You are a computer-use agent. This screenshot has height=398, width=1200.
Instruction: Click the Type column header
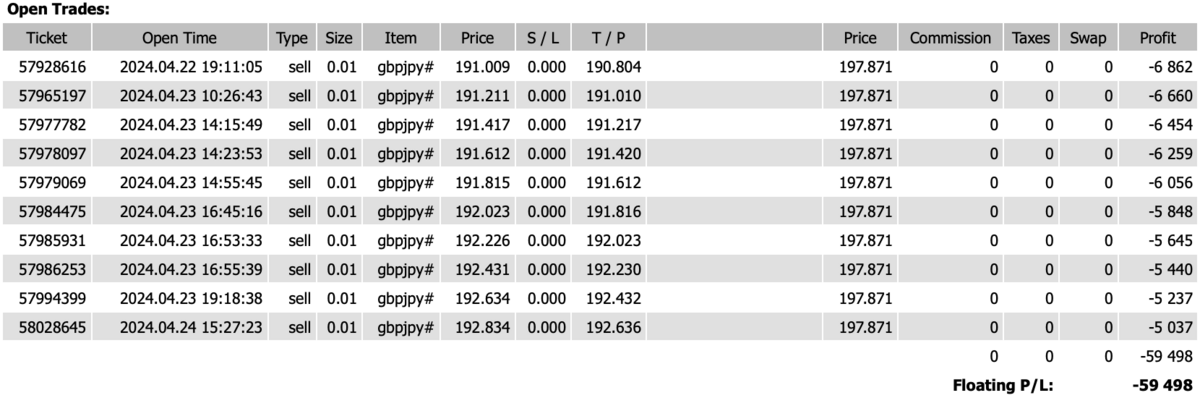point(293,38)
